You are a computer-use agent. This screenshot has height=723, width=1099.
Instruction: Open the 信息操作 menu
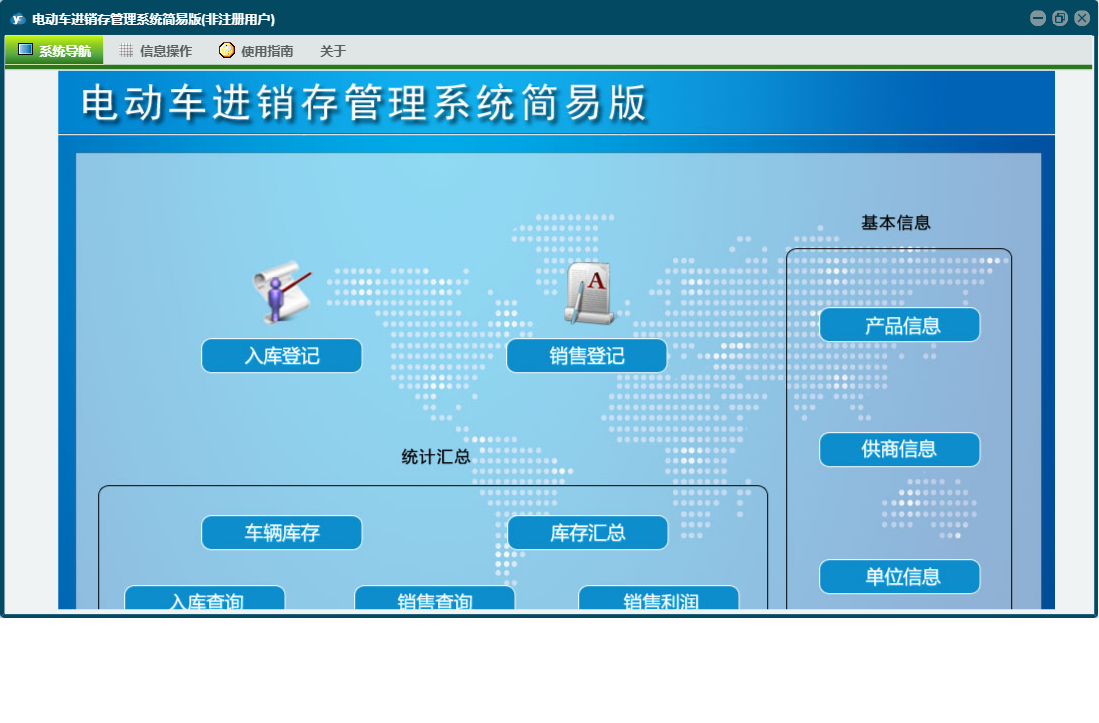(x=155, y=51)
